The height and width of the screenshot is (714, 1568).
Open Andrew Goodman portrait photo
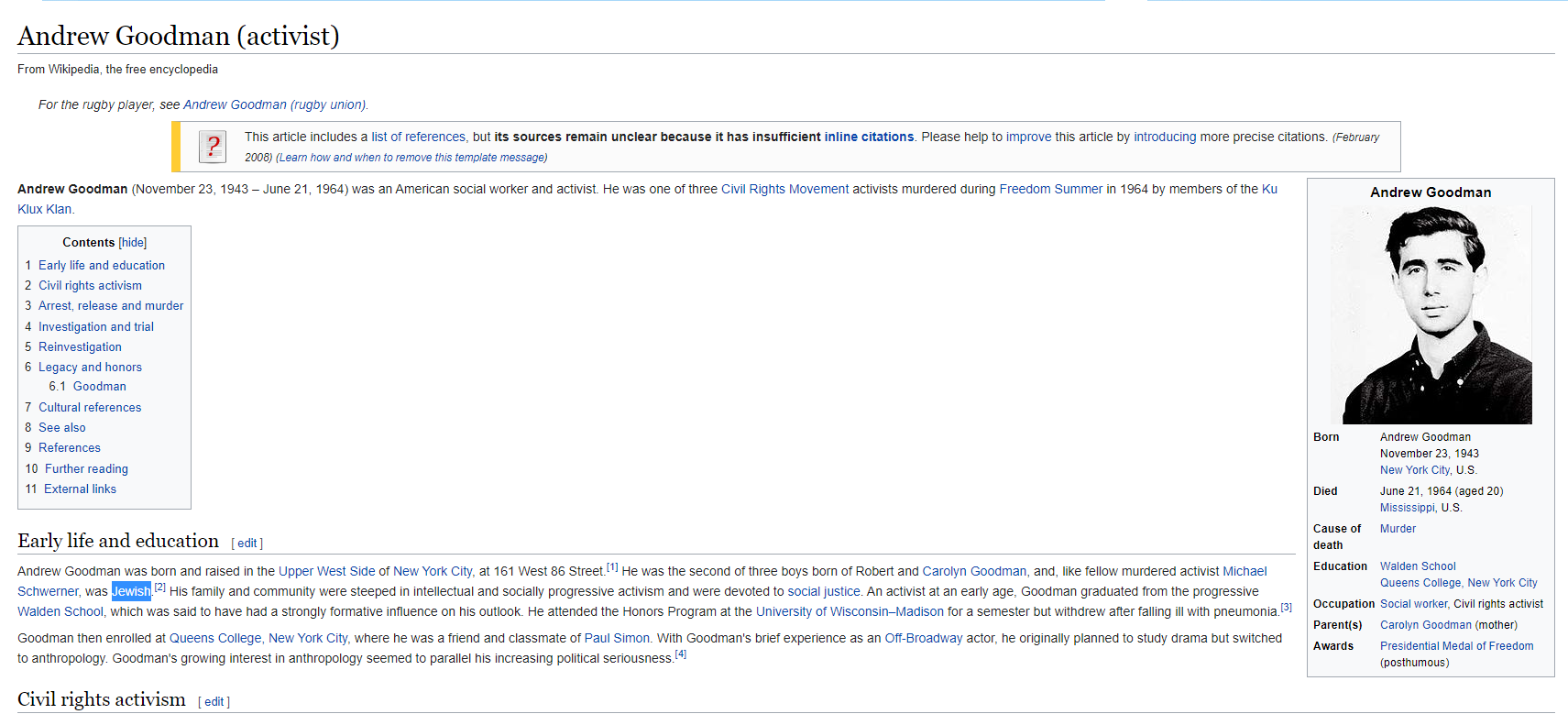(1431, 314)
